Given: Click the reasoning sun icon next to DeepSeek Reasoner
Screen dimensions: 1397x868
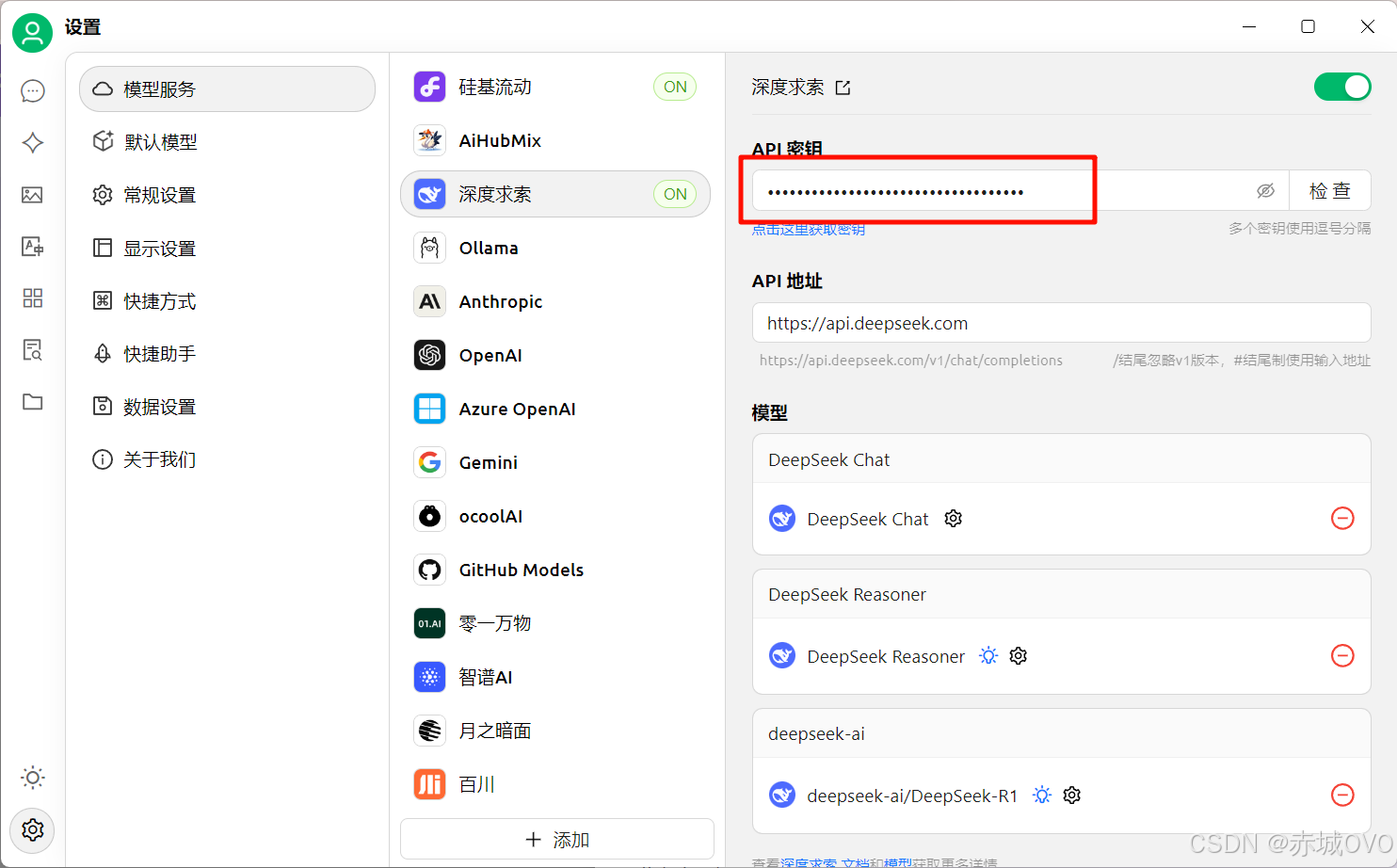Looking at the screenshot, I should (988, 655).
